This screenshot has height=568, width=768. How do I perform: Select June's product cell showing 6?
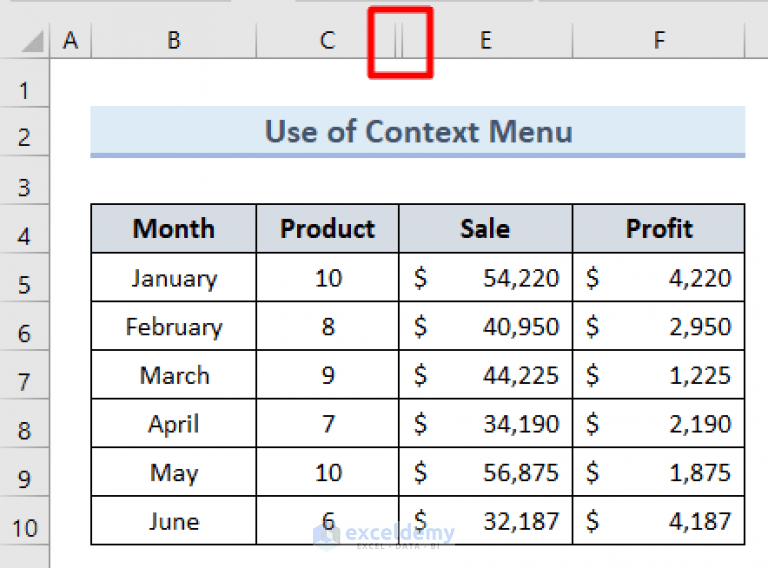[327, 521]
